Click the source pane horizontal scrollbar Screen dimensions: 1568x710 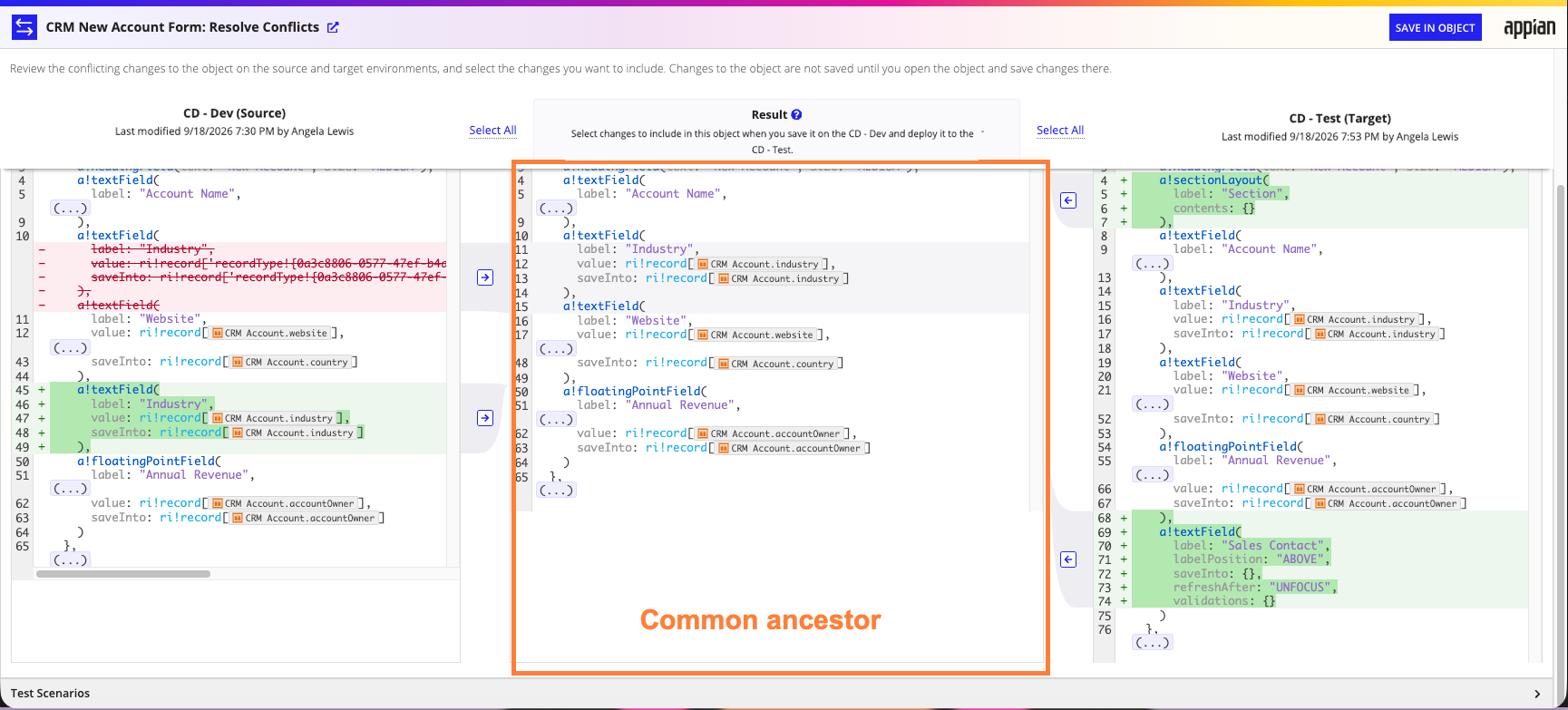(x=123, y=574)
